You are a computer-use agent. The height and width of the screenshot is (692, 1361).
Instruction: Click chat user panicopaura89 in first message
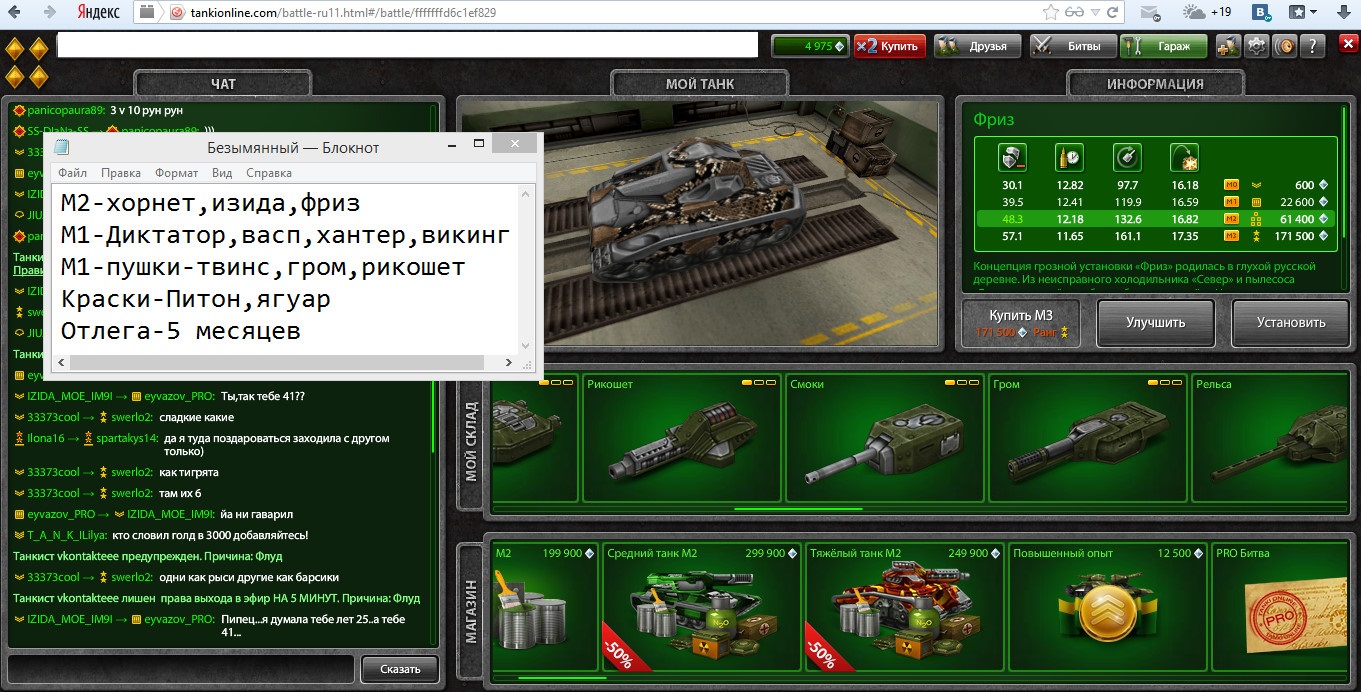(65, 110)
